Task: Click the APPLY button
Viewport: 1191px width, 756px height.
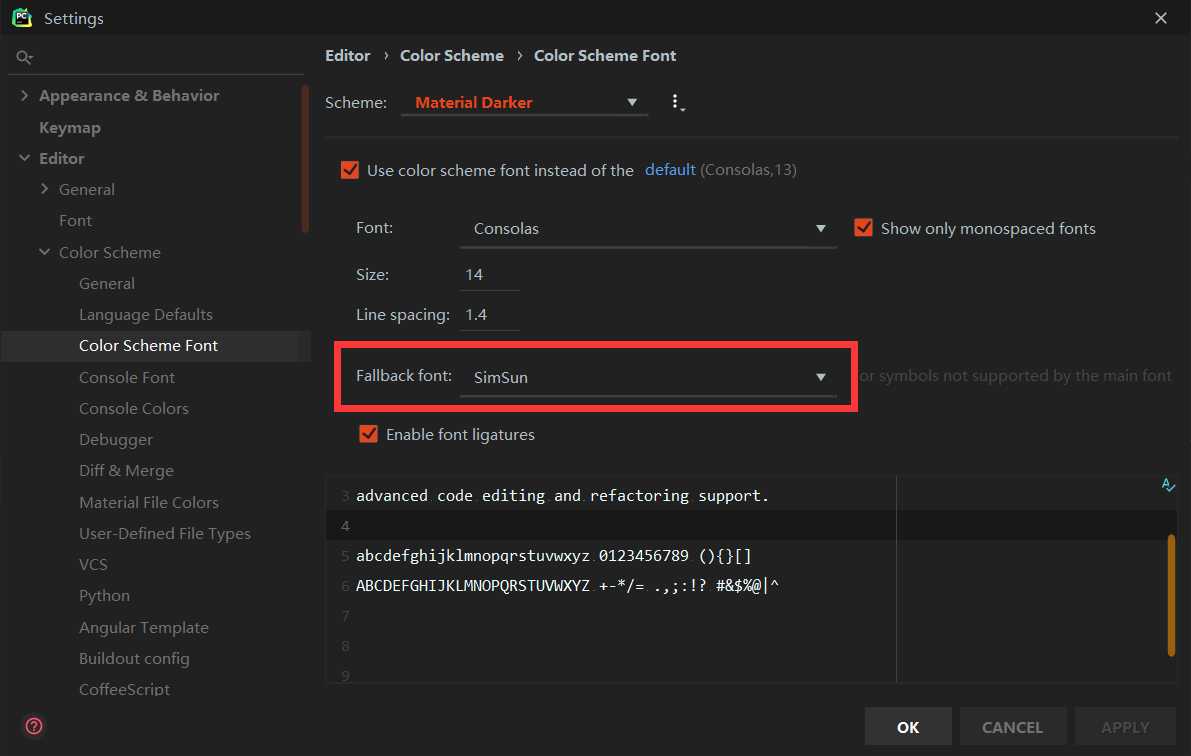Action: [1125, 727]
